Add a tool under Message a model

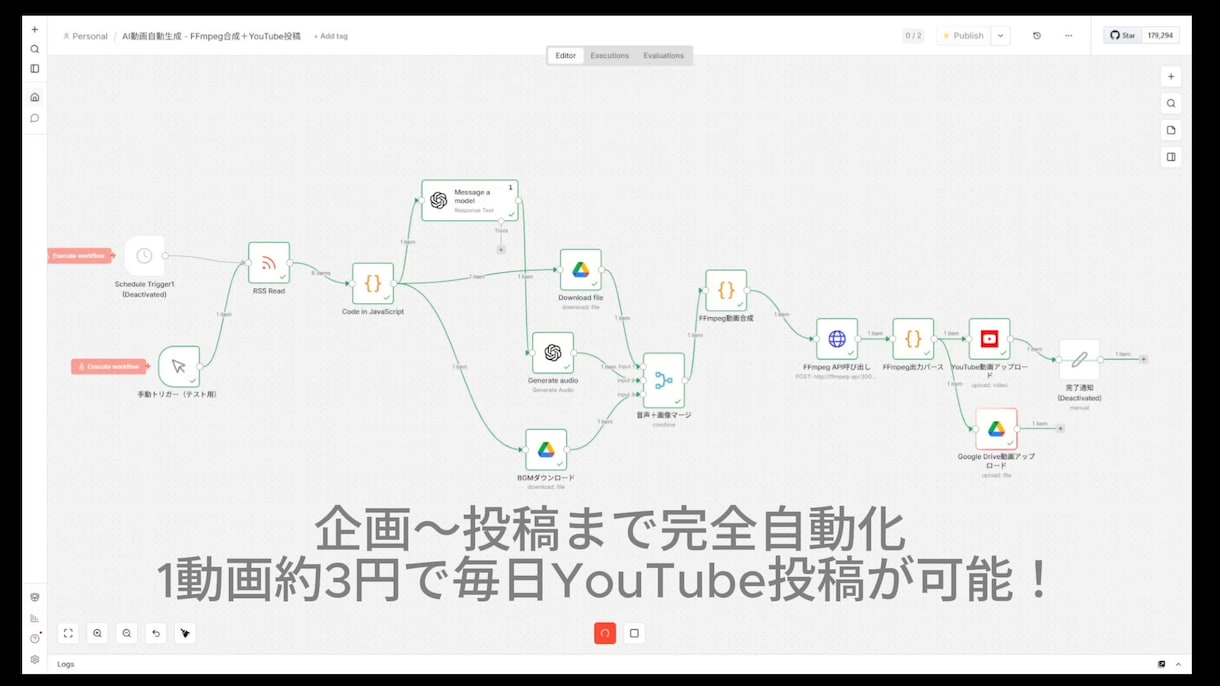(x=501, y=249)
